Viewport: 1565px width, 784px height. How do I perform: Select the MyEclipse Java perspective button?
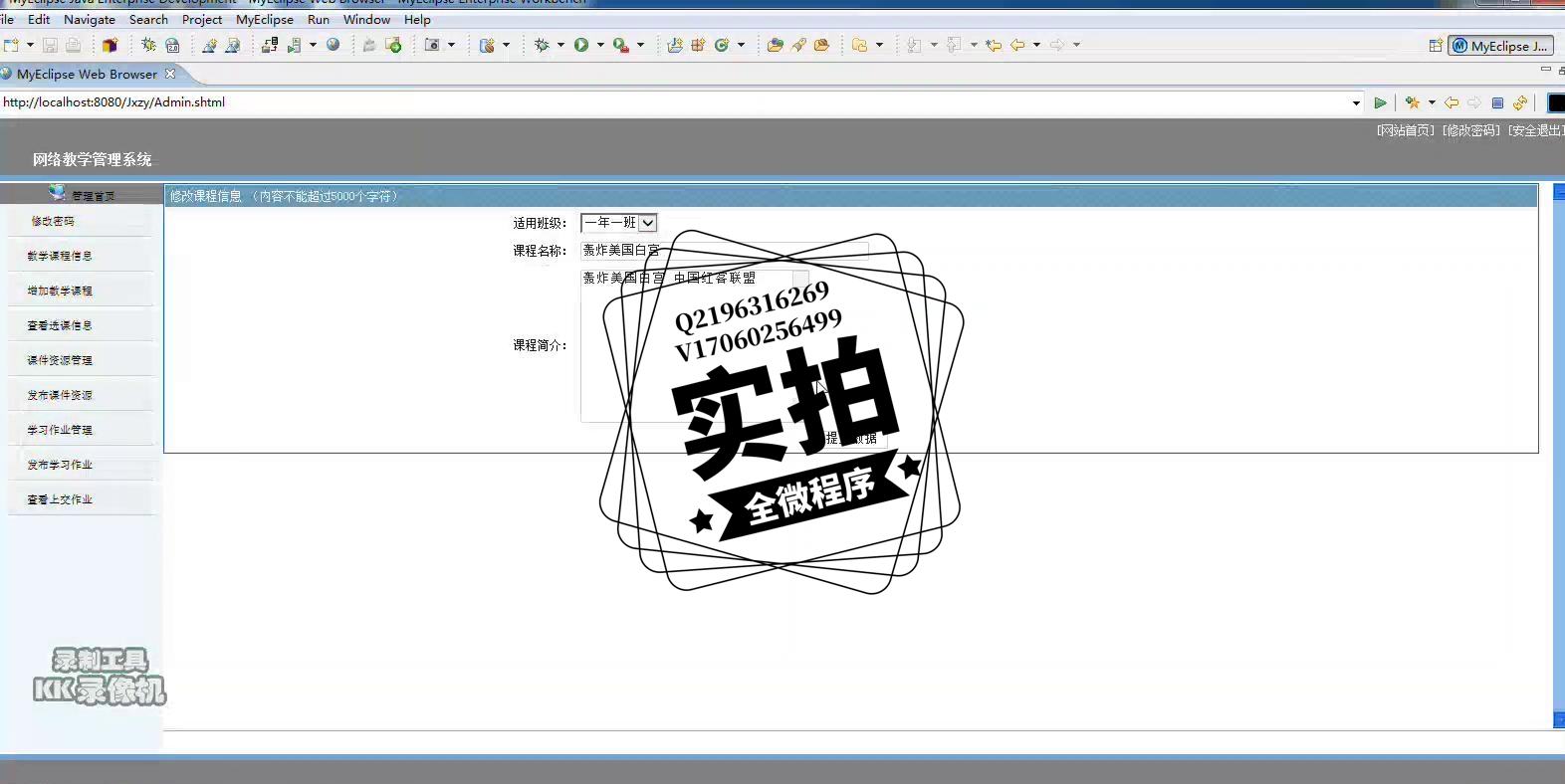pyautogui.click(x=1500, y=46)
